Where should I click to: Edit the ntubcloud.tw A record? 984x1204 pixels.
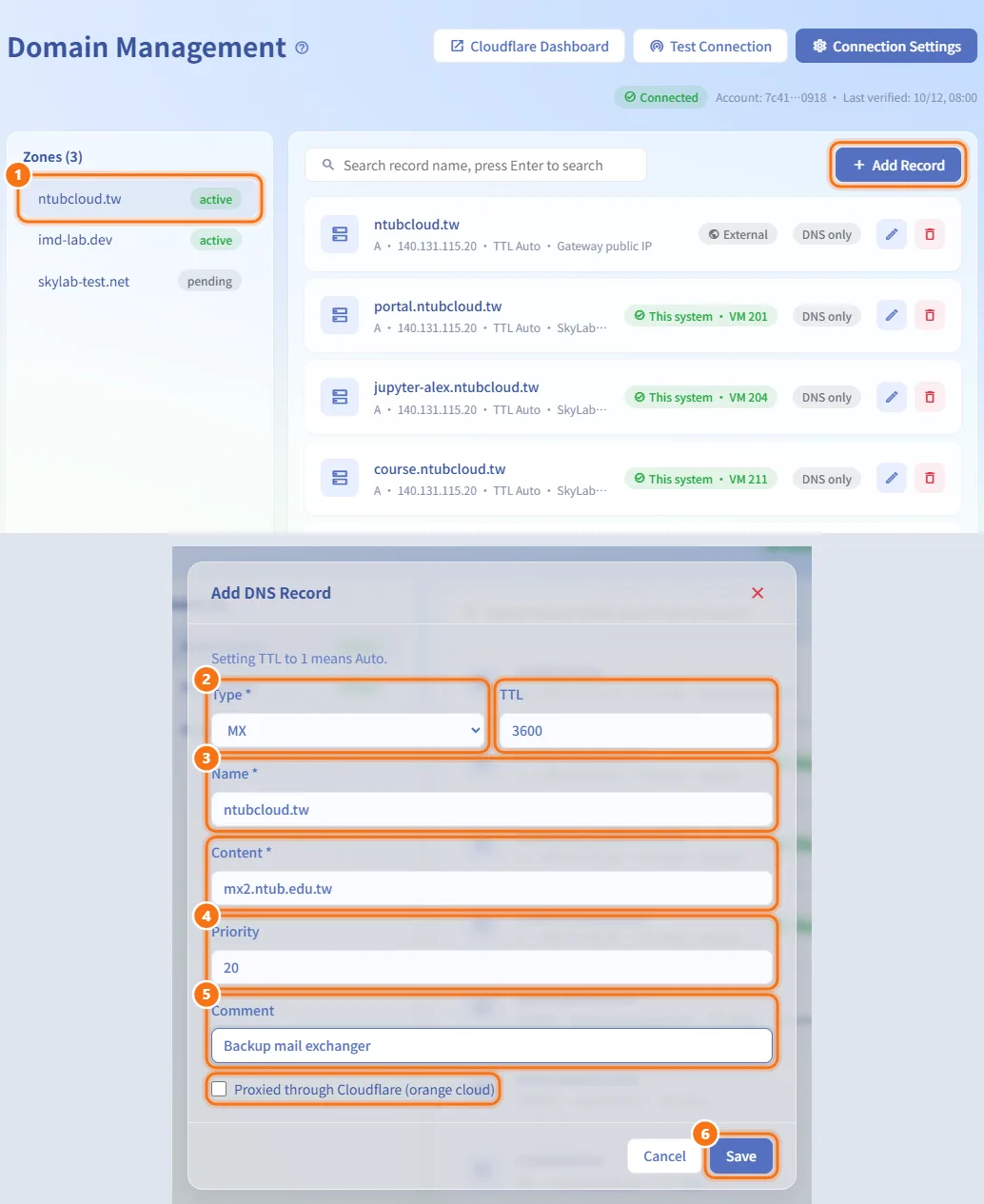[892, 234]
